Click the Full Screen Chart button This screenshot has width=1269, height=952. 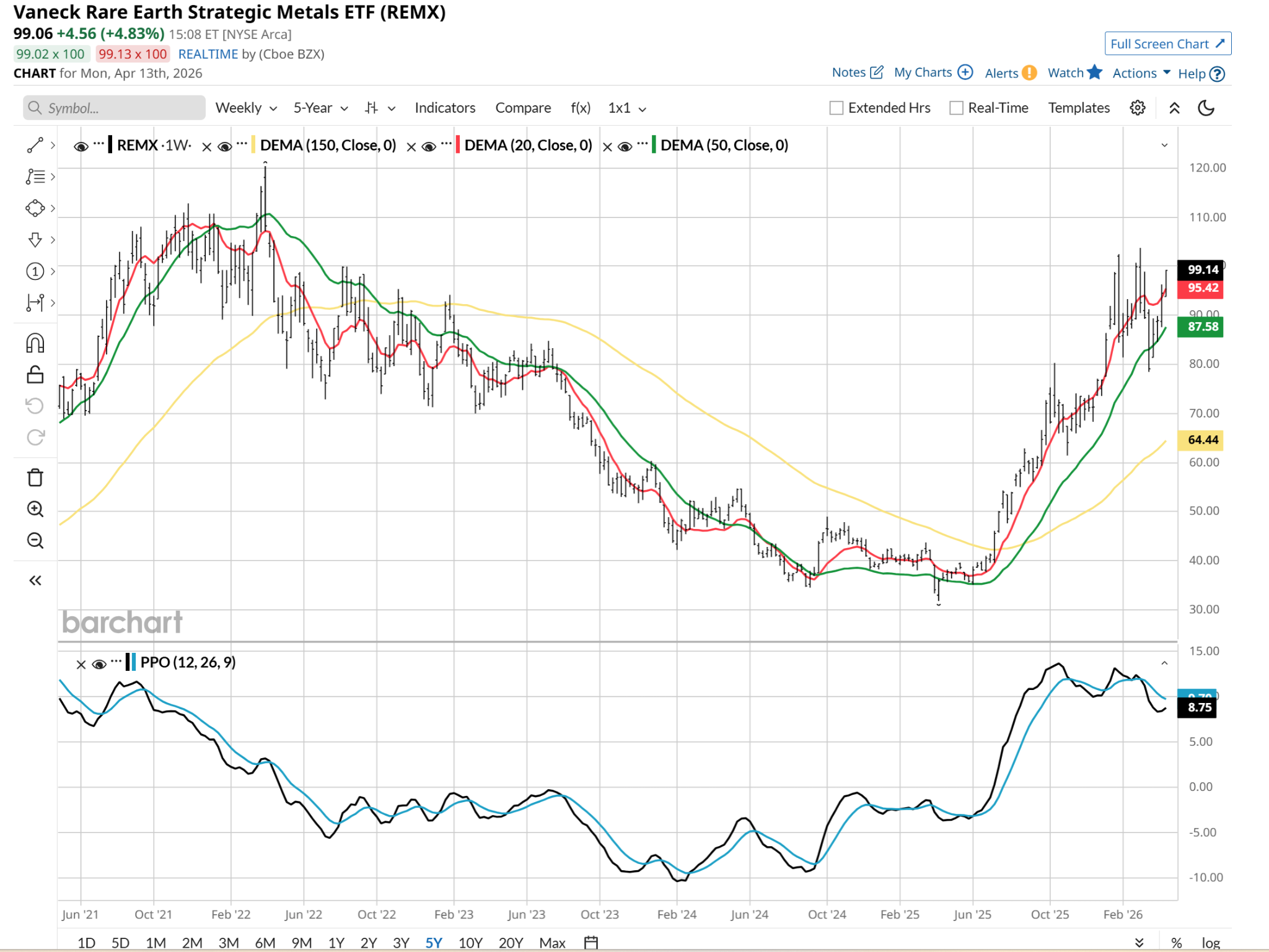click(x=1167, y=44)
